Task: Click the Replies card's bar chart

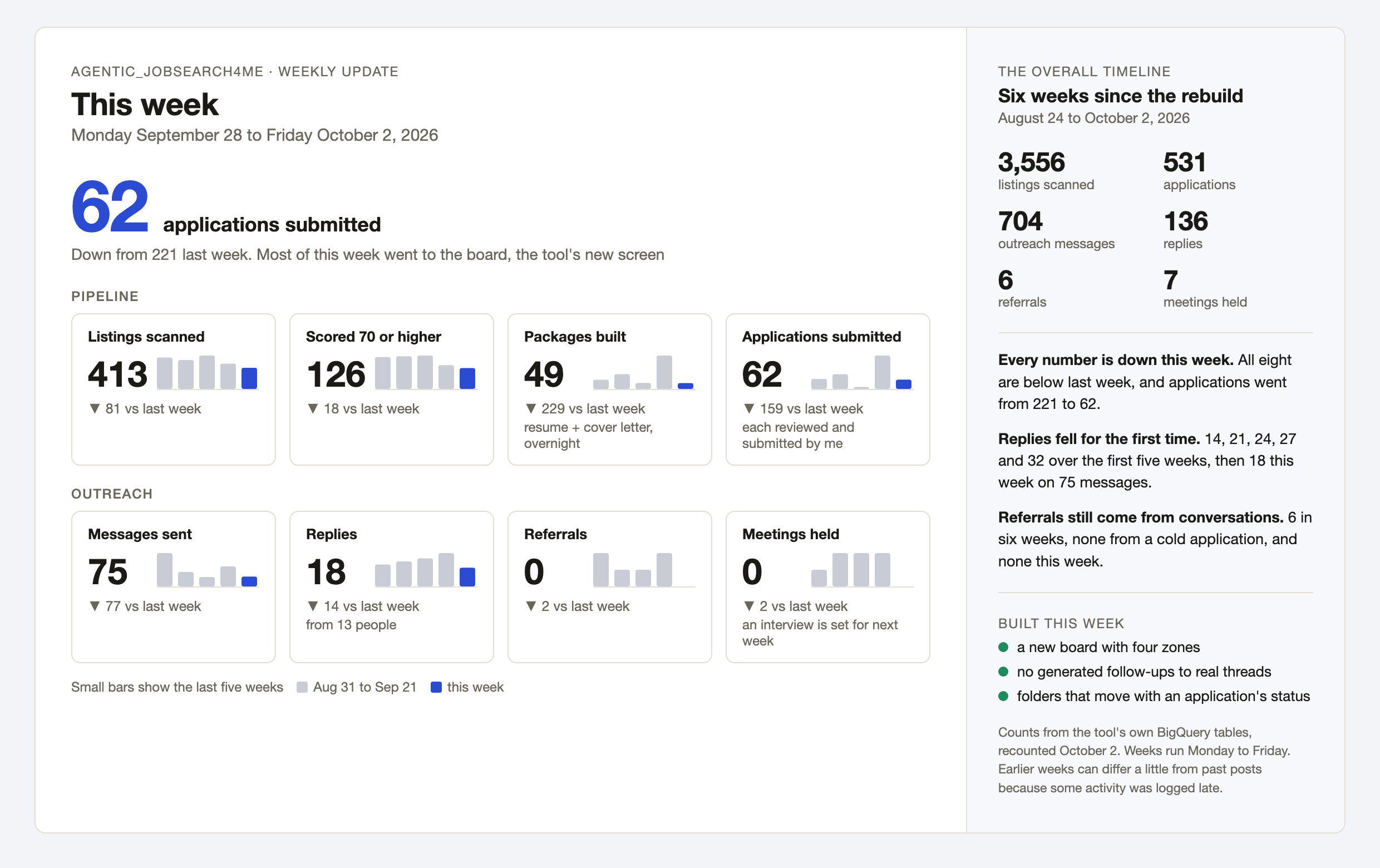Action: (x=426, y=570)
